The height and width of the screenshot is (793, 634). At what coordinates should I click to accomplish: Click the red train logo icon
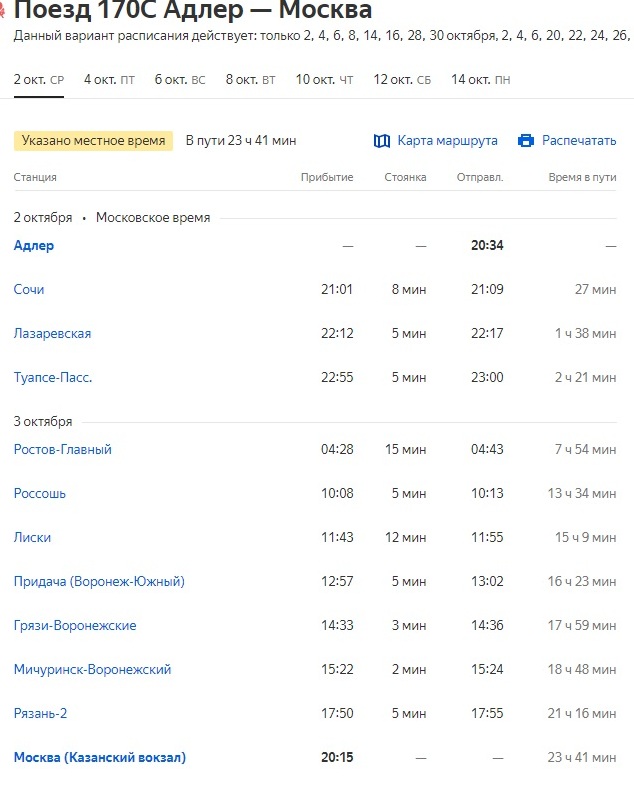point(3,11)
